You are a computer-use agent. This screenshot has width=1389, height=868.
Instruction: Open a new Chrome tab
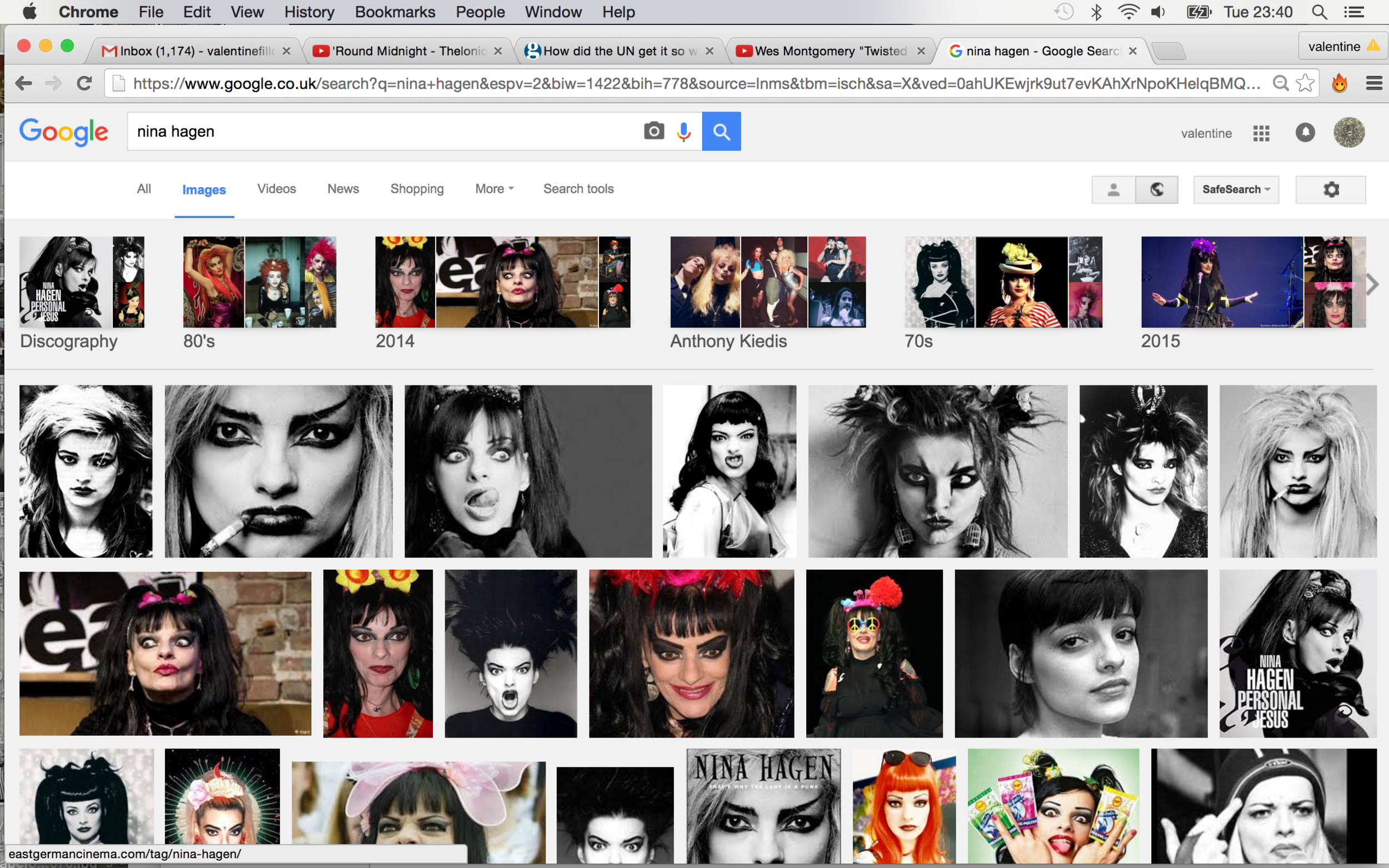click(x=1168, y=51)
